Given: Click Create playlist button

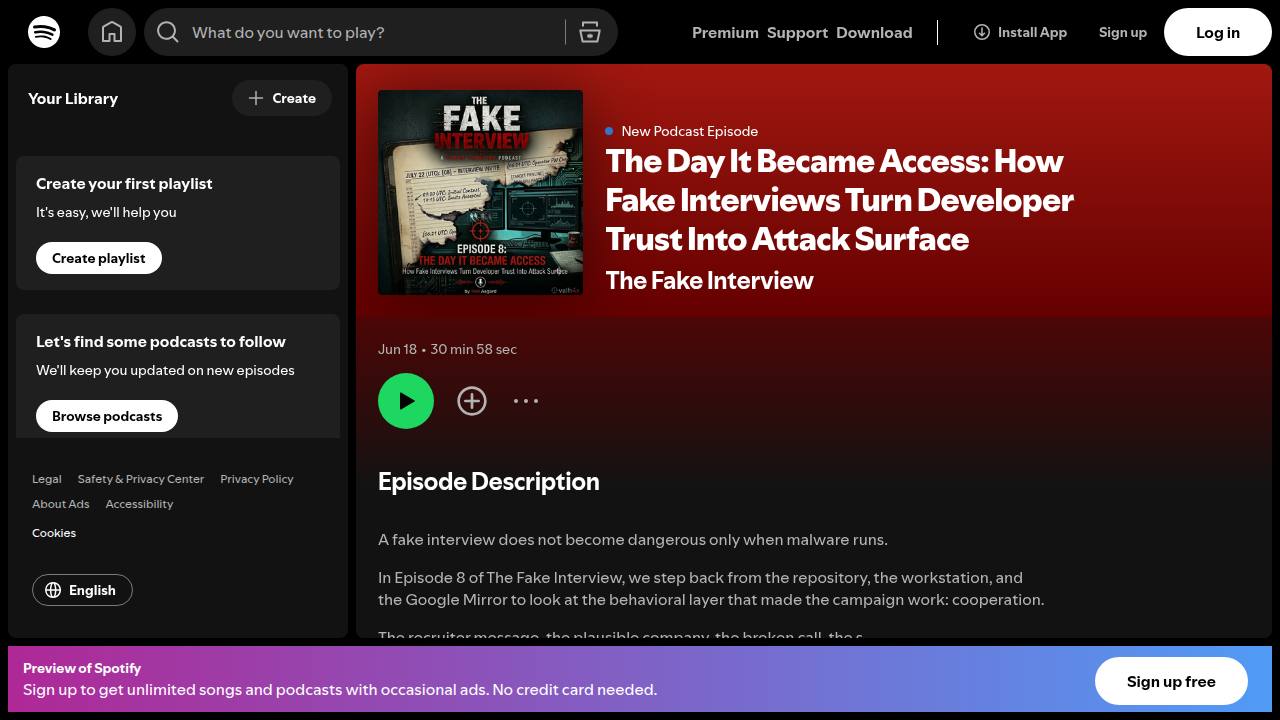Looking at the screenshot, I should [99, 258].
